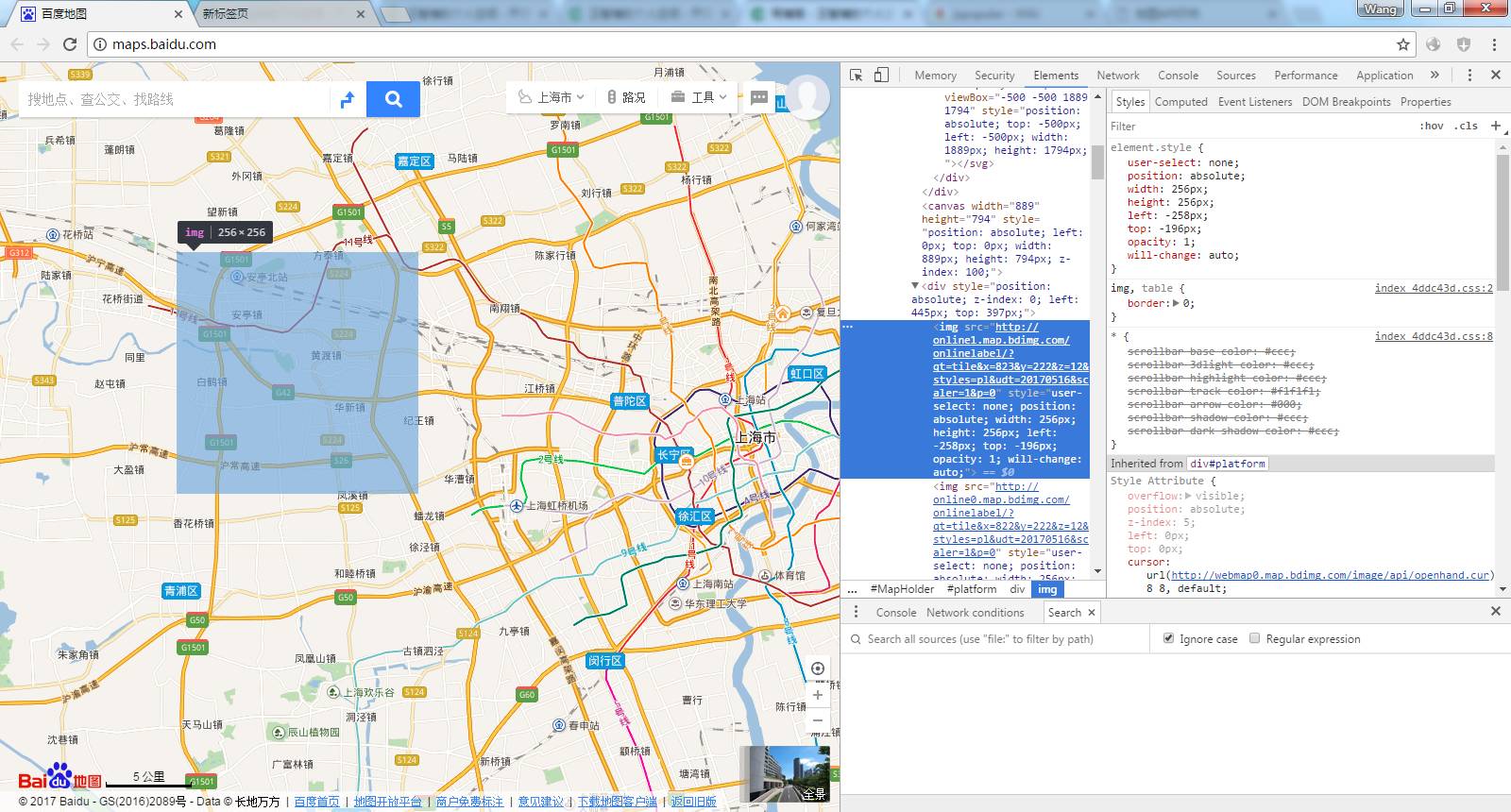
Task: Select #platform in the breadcrumb
Action: (972, 589)
